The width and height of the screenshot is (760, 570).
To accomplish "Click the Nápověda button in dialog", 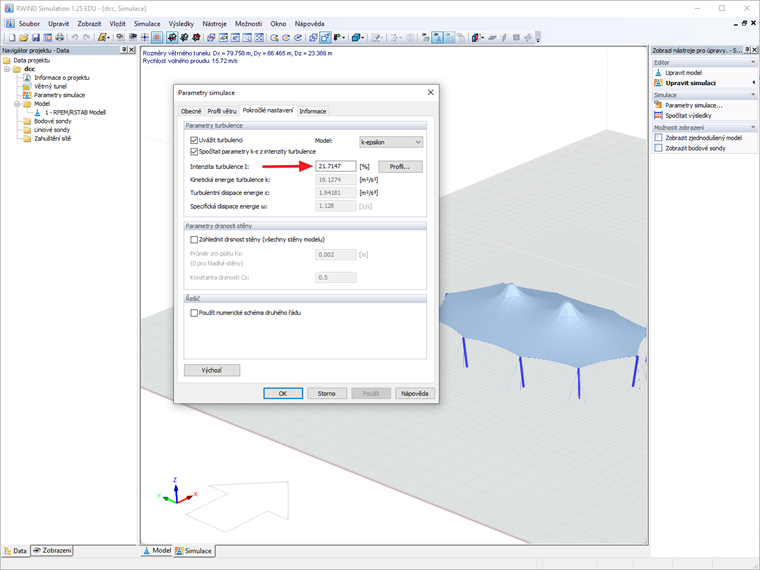I will (415, 394).
